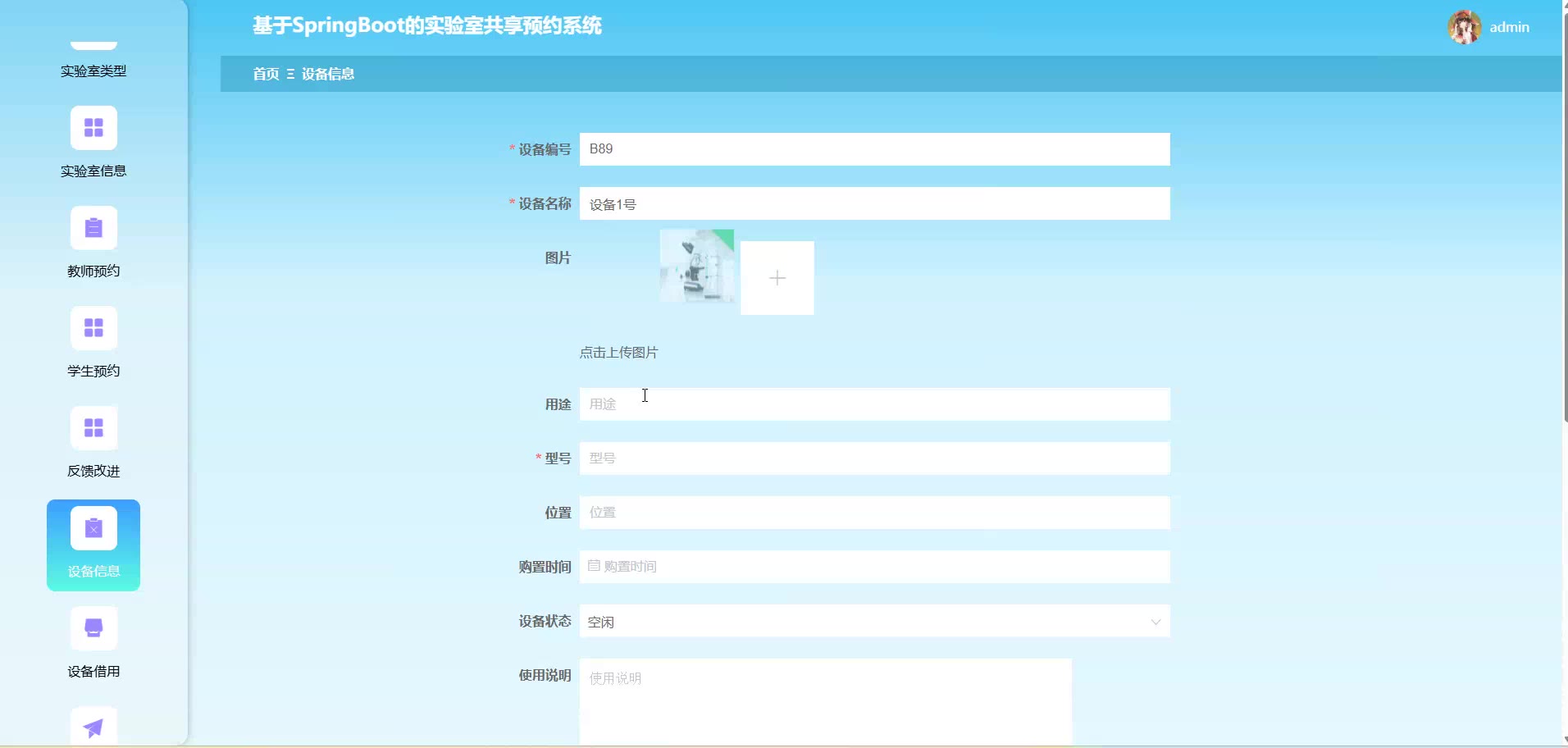Click the paper plane sidebar icon

pyautogui.click(x=93, y=727)
